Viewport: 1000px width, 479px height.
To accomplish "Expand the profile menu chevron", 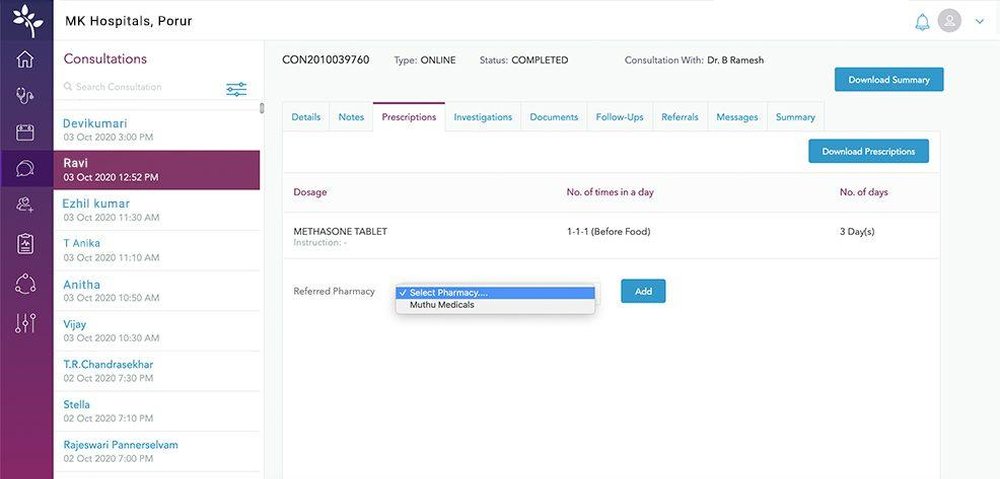I will [980, 21].
